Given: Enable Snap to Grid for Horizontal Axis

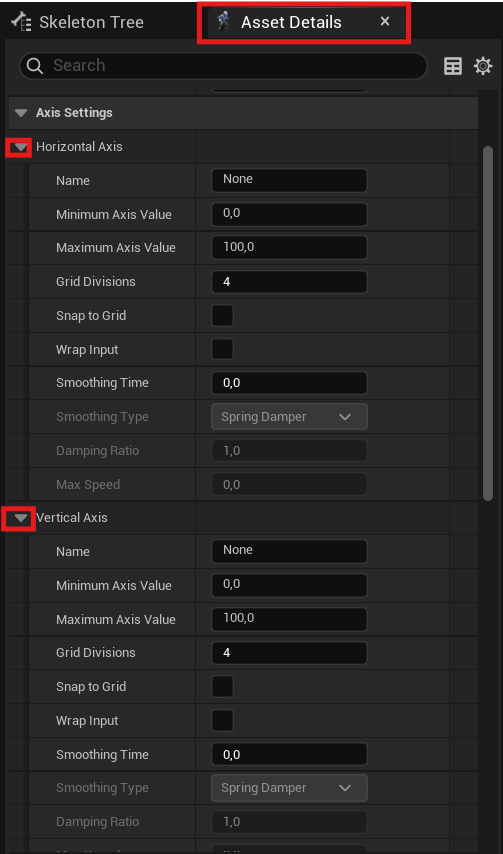Looking at the screenshot, I should (222, 315).
